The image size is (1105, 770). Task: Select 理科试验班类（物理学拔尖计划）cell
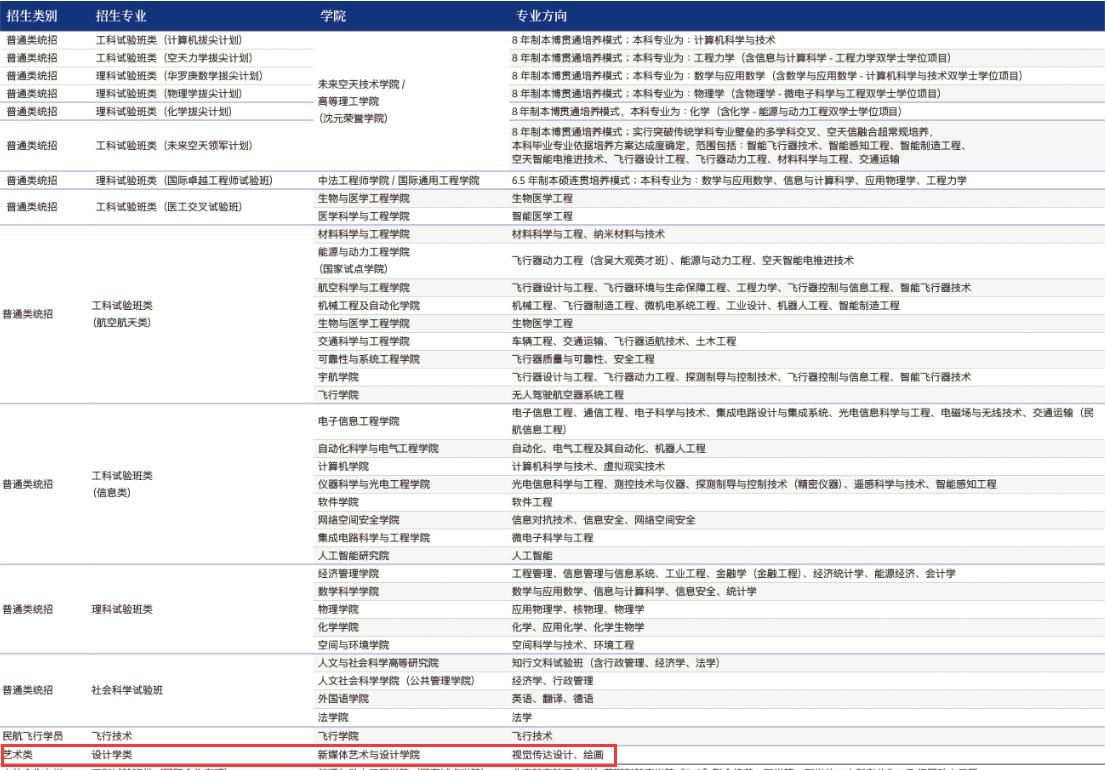point(169,93)
